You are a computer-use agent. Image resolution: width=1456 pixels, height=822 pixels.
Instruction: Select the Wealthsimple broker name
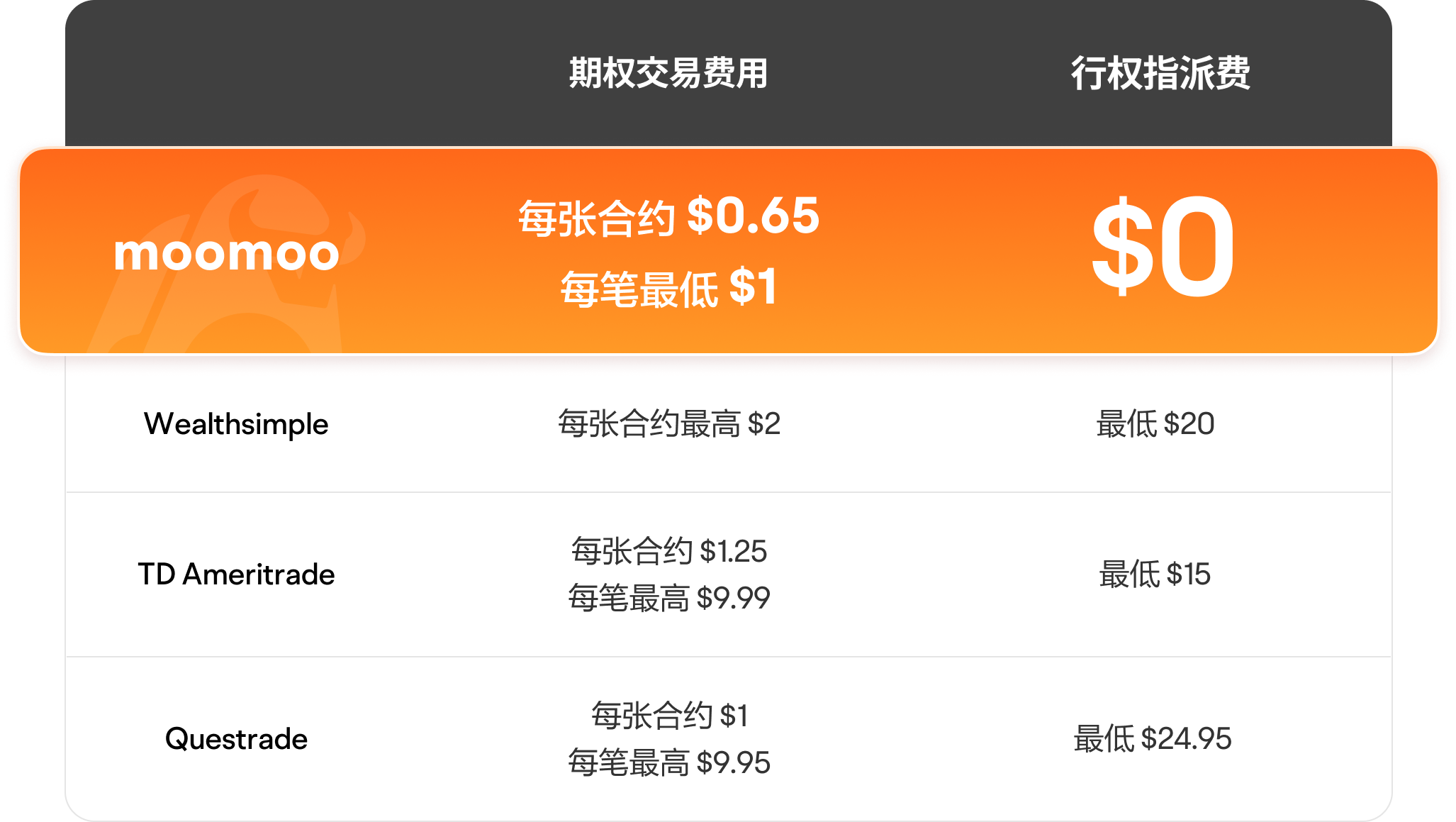click(236, 424)
